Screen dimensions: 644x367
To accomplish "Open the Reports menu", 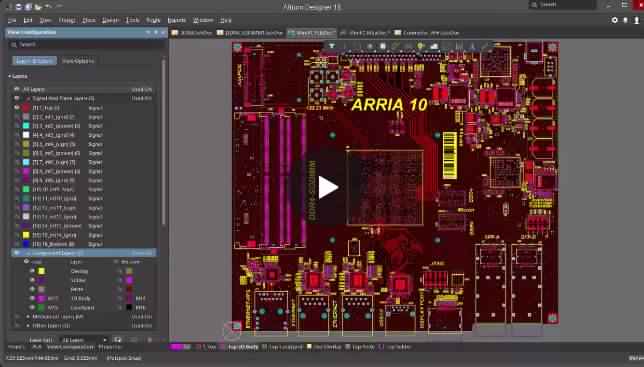I will point(177,20).
